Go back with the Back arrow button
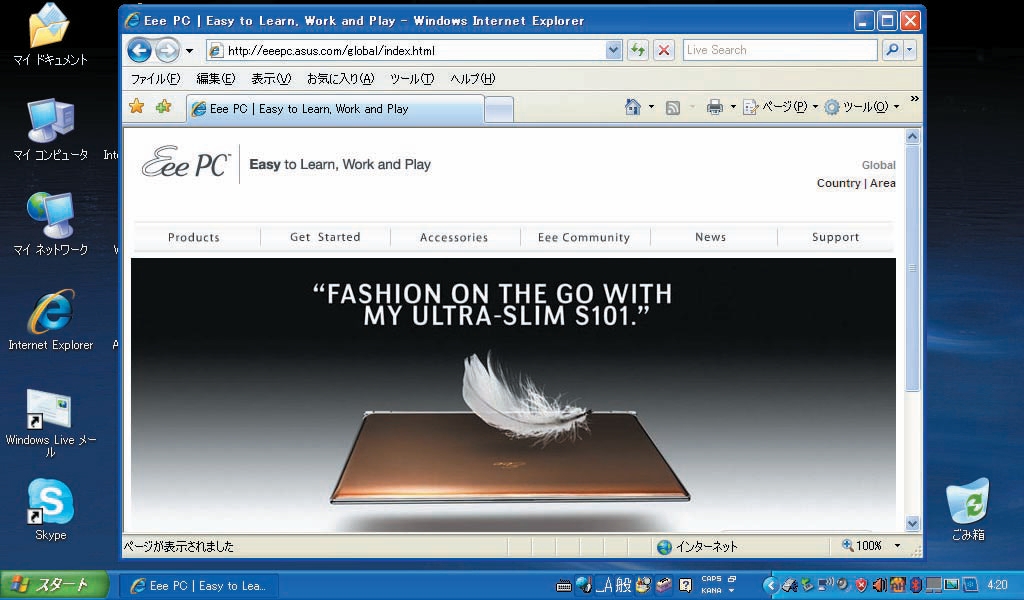The height and width of the screenshot is (600, 1024). pyautogui.click(x=139, y=50)
